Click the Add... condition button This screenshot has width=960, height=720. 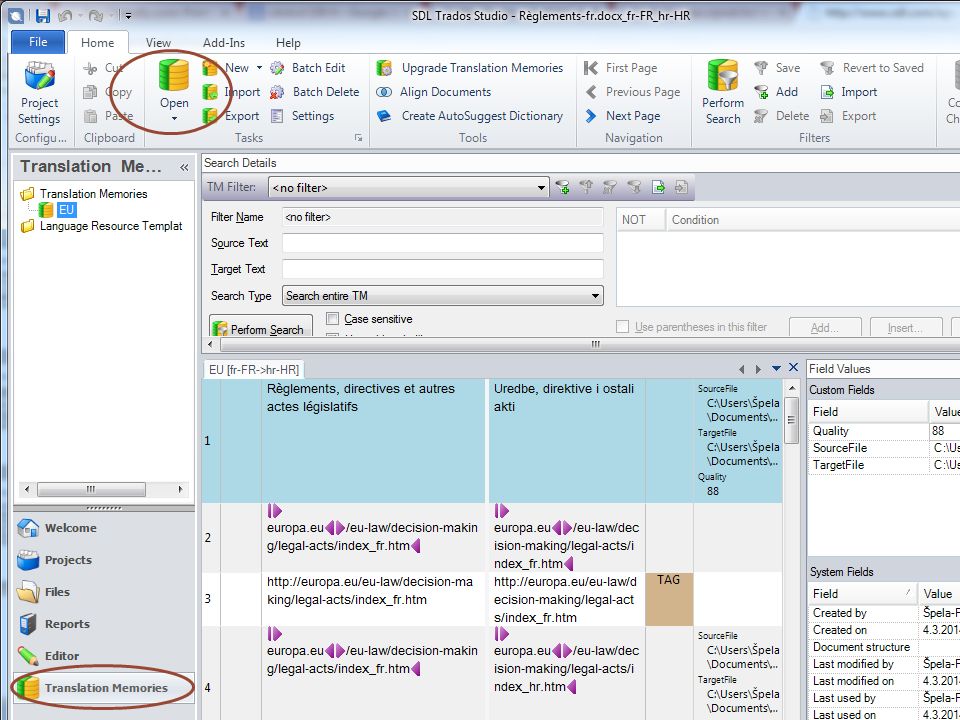pyautogui.click(x=825, y=328)
